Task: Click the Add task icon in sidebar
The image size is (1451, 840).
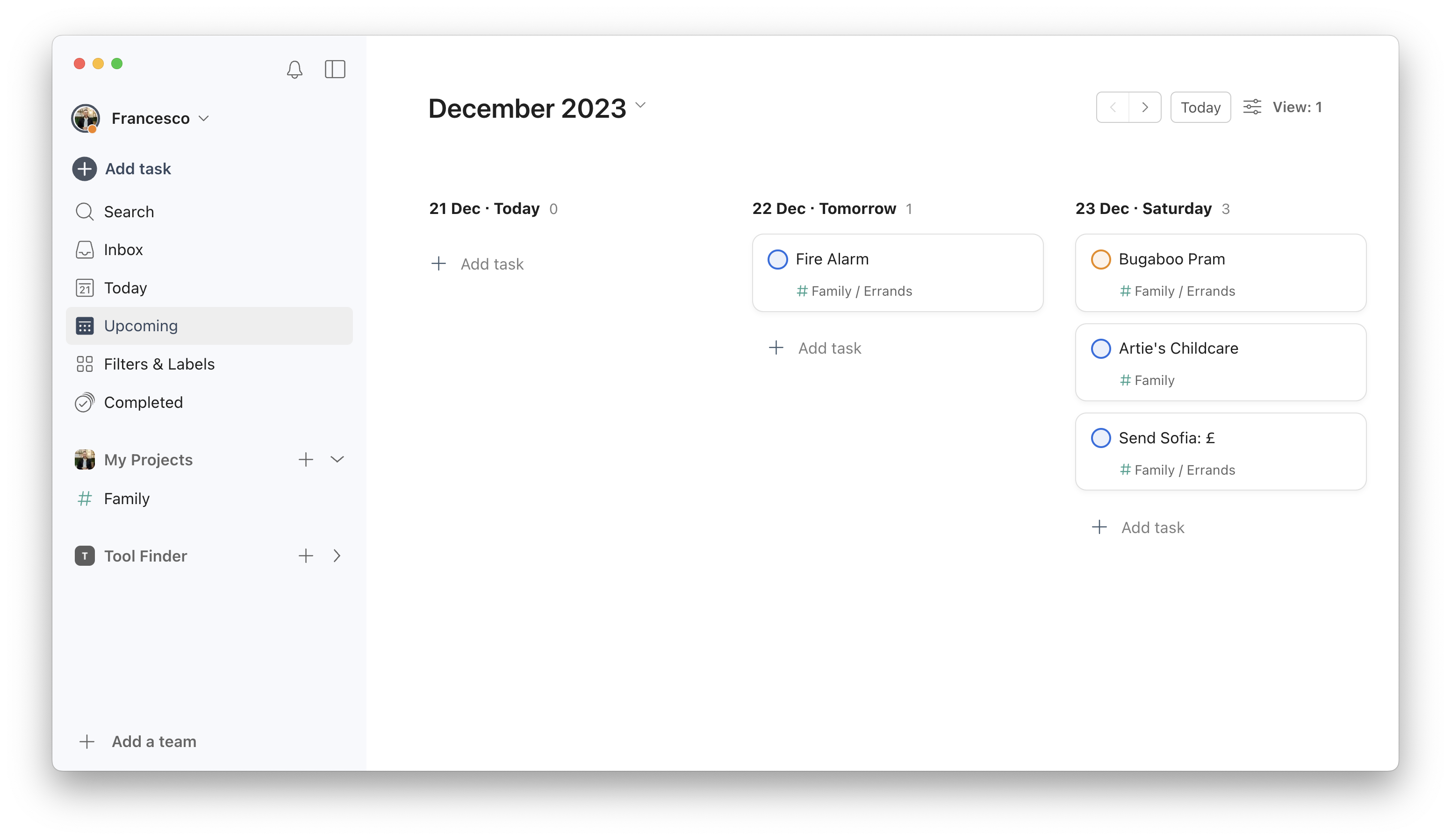Action: tap(84, 168)
